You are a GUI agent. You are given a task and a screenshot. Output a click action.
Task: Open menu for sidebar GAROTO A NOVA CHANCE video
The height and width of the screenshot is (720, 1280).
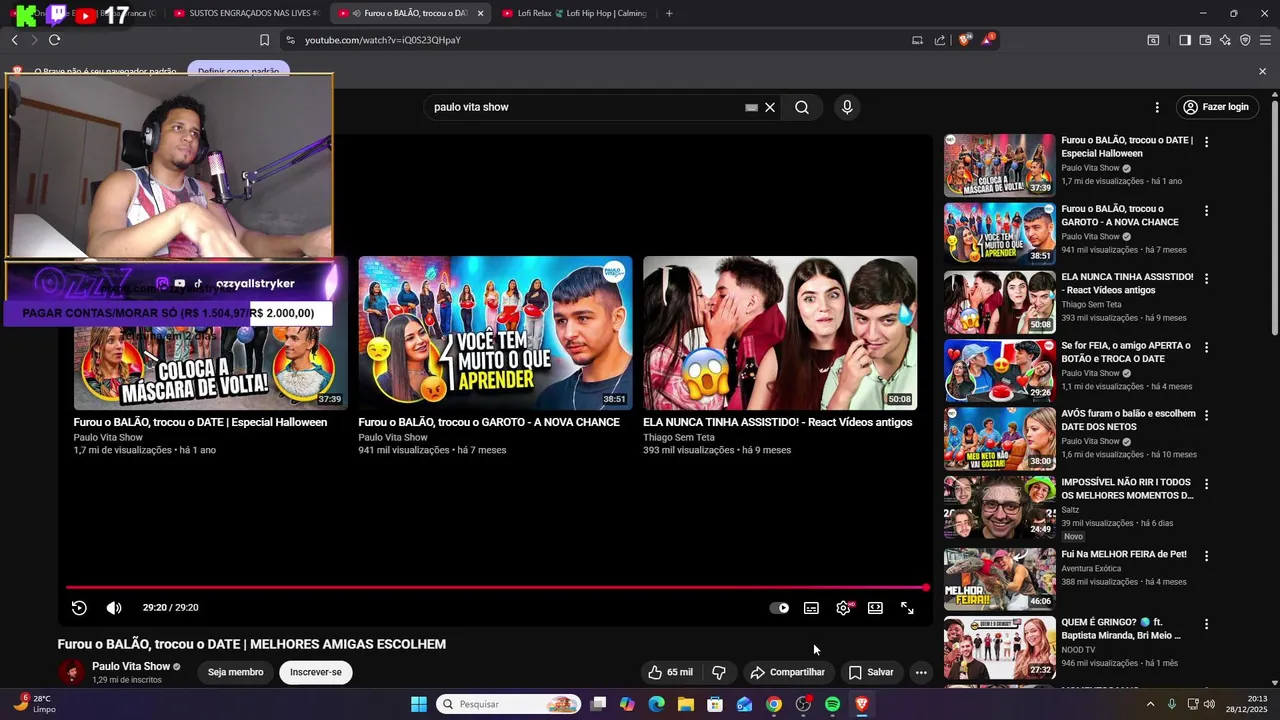[1206, 211]
